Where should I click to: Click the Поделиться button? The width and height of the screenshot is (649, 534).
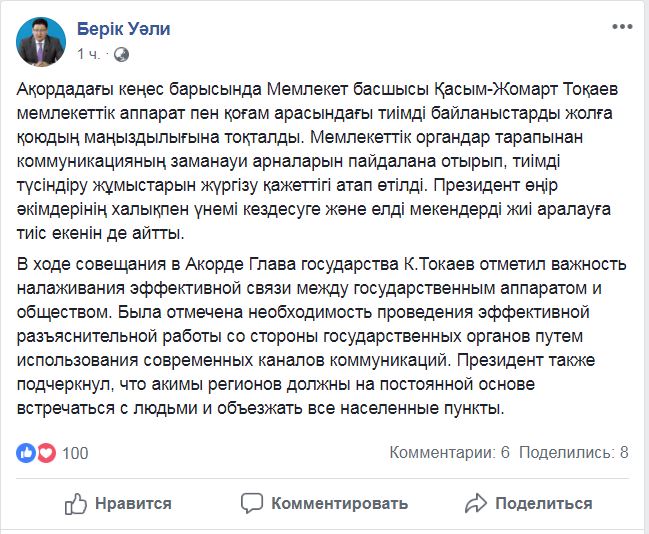(528, 504)
